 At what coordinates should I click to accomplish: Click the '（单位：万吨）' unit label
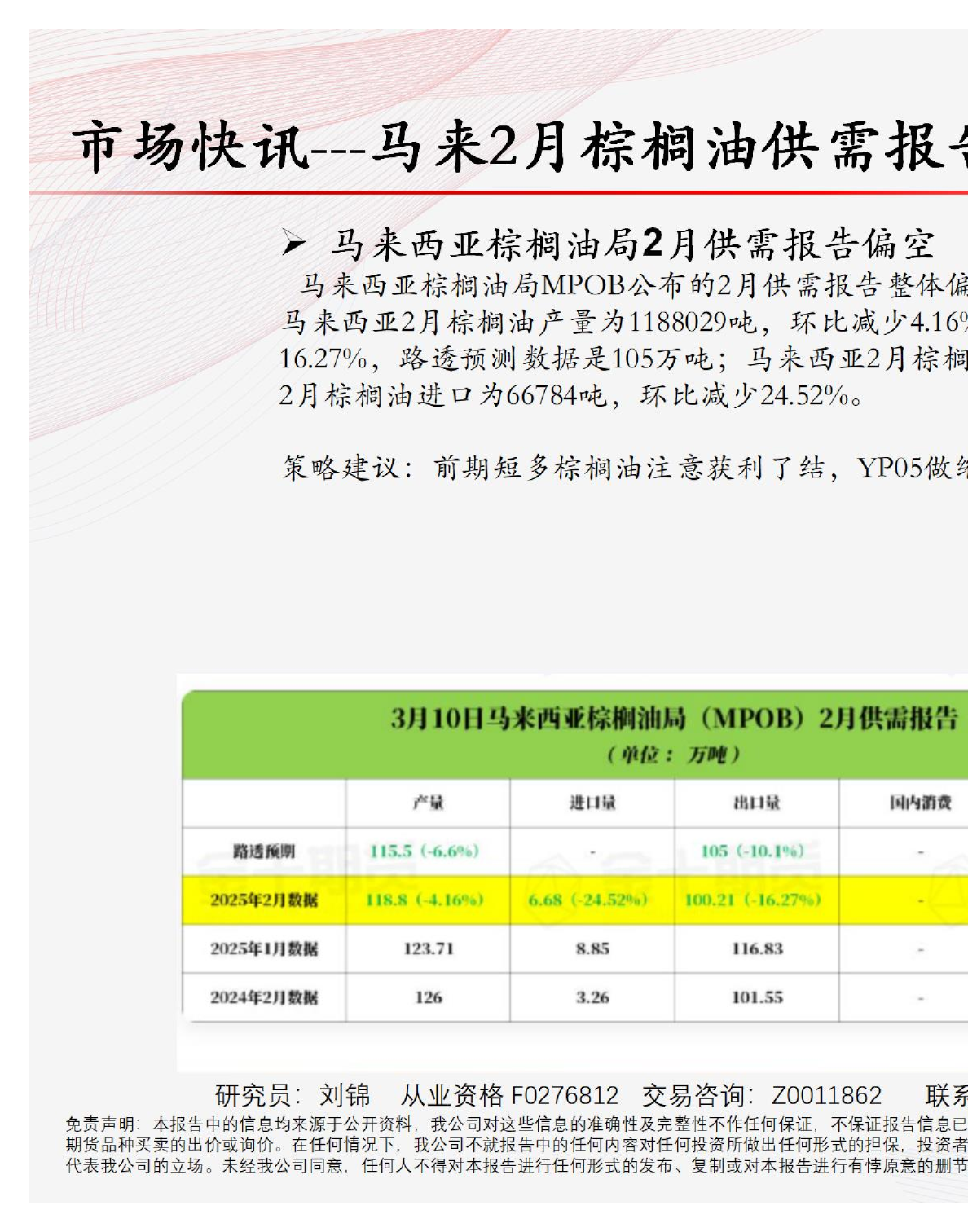(x=673, y=755)
